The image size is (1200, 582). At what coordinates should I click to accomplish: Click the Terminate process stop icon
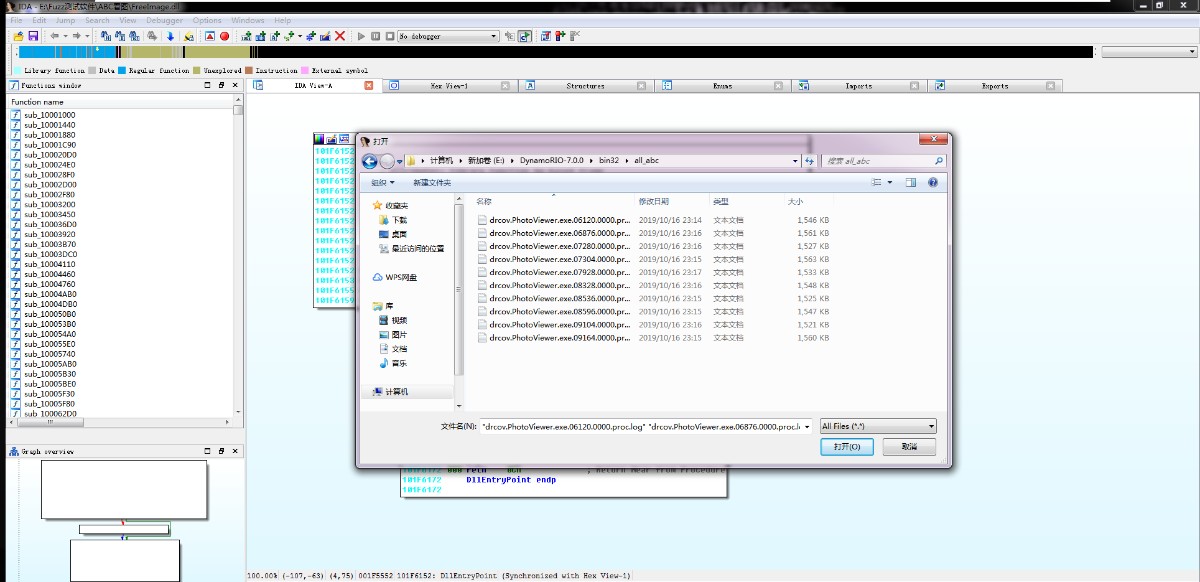(x=388, y=36)
